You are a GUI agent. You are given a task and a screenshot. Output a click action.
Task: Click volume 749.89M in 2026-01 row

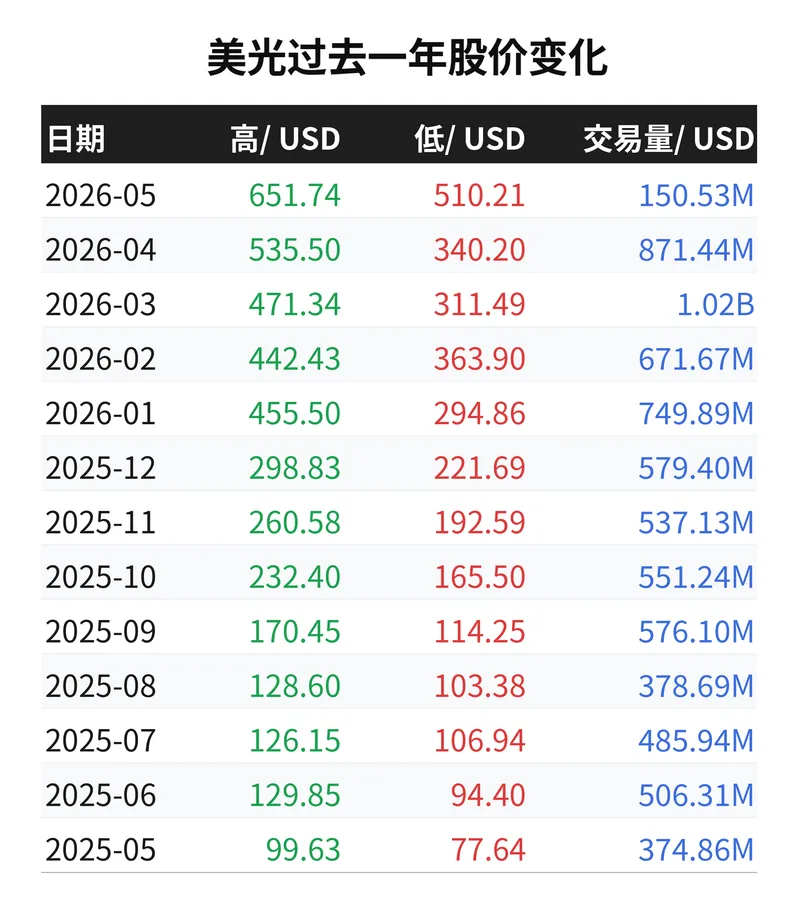[696, 413]
